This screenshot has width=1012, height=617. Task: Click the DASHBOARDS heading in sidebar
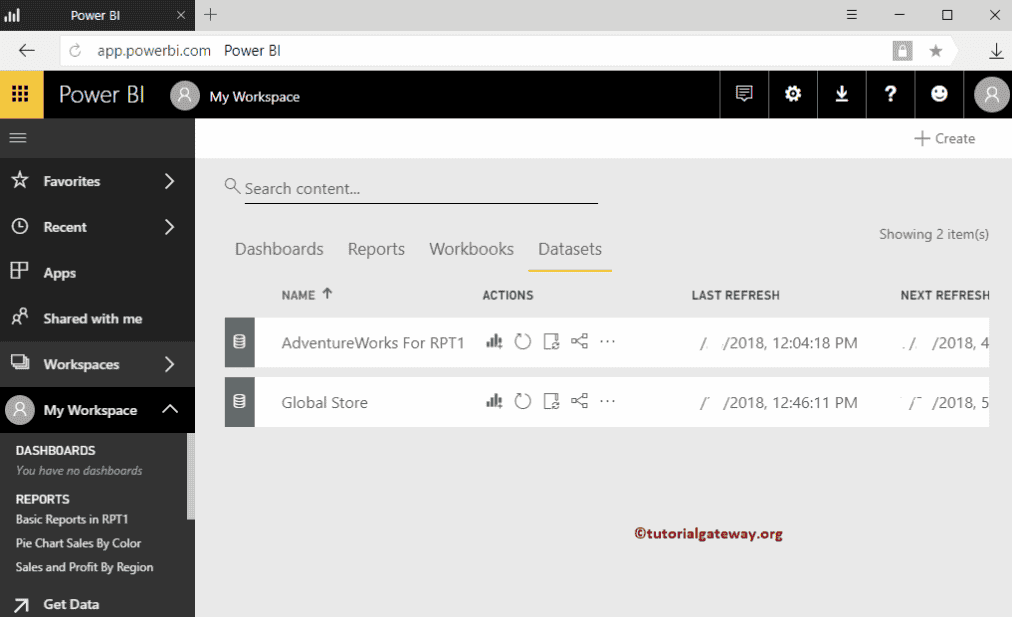coord(56,450)
